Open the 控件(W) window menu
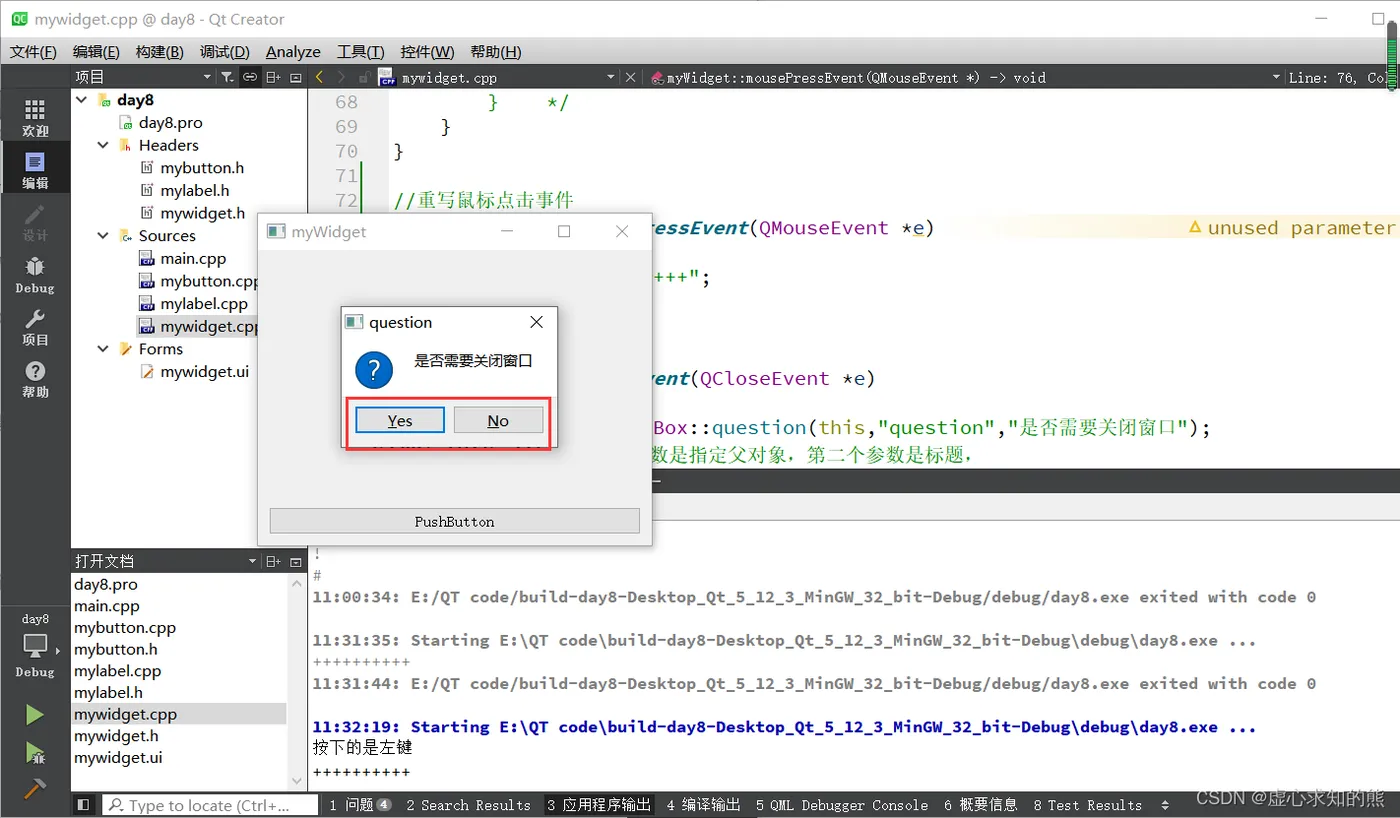 [427, 52]
